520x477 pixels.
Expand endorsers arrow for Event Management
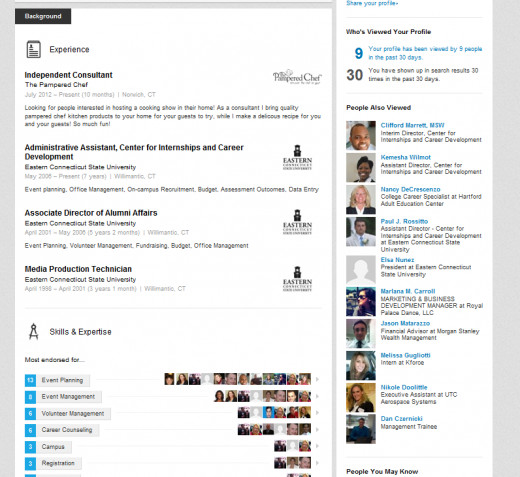click(x=317, y=396)
